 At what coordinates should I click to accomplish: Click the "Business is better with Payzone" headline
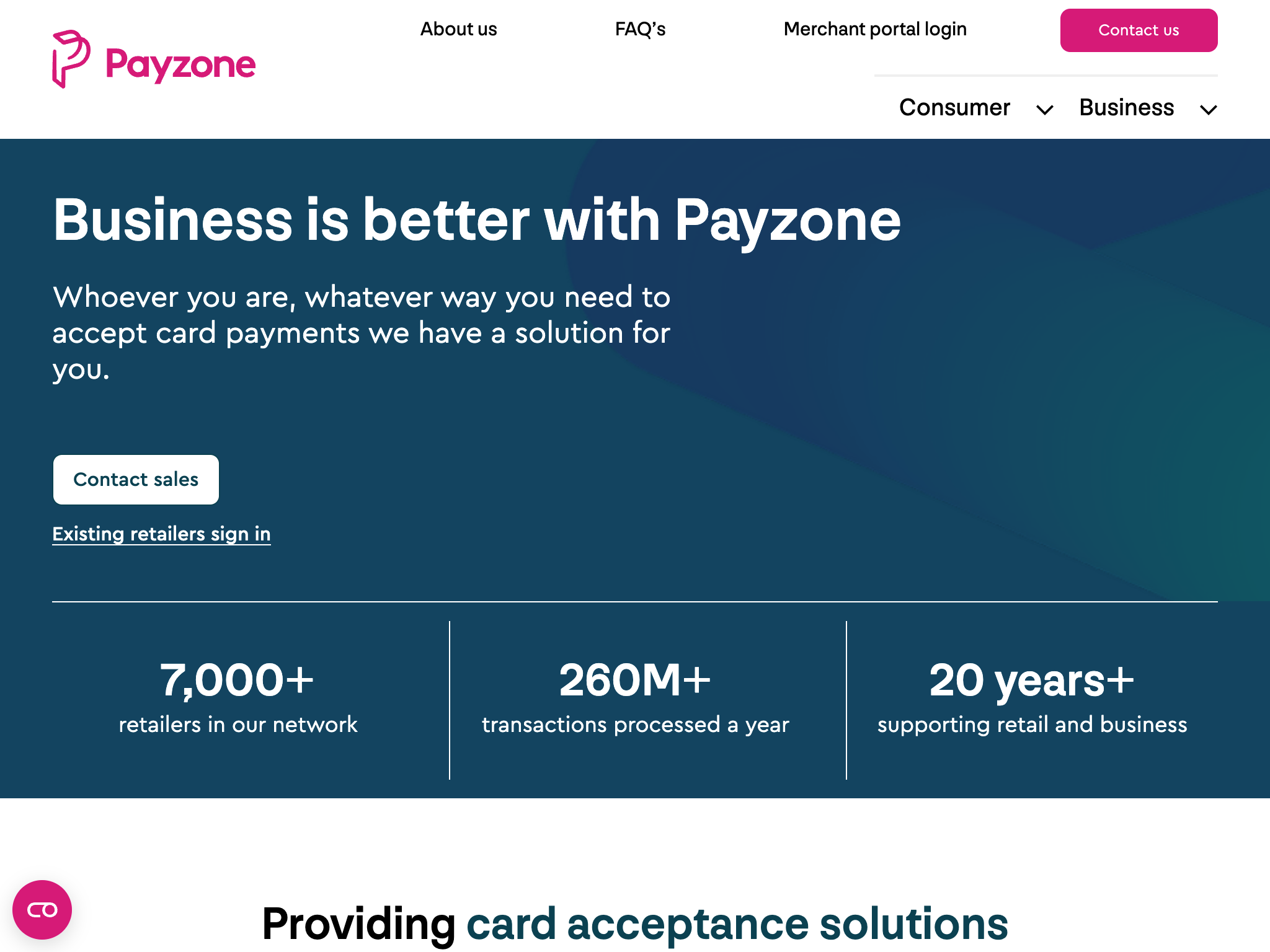click(x=477, y=220)
